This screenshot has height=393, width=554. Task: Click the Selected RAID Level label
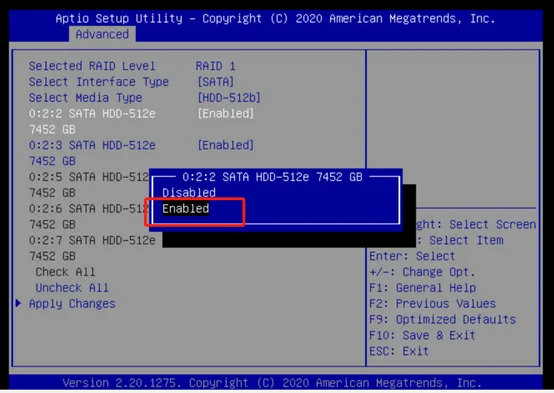[92, 66]
